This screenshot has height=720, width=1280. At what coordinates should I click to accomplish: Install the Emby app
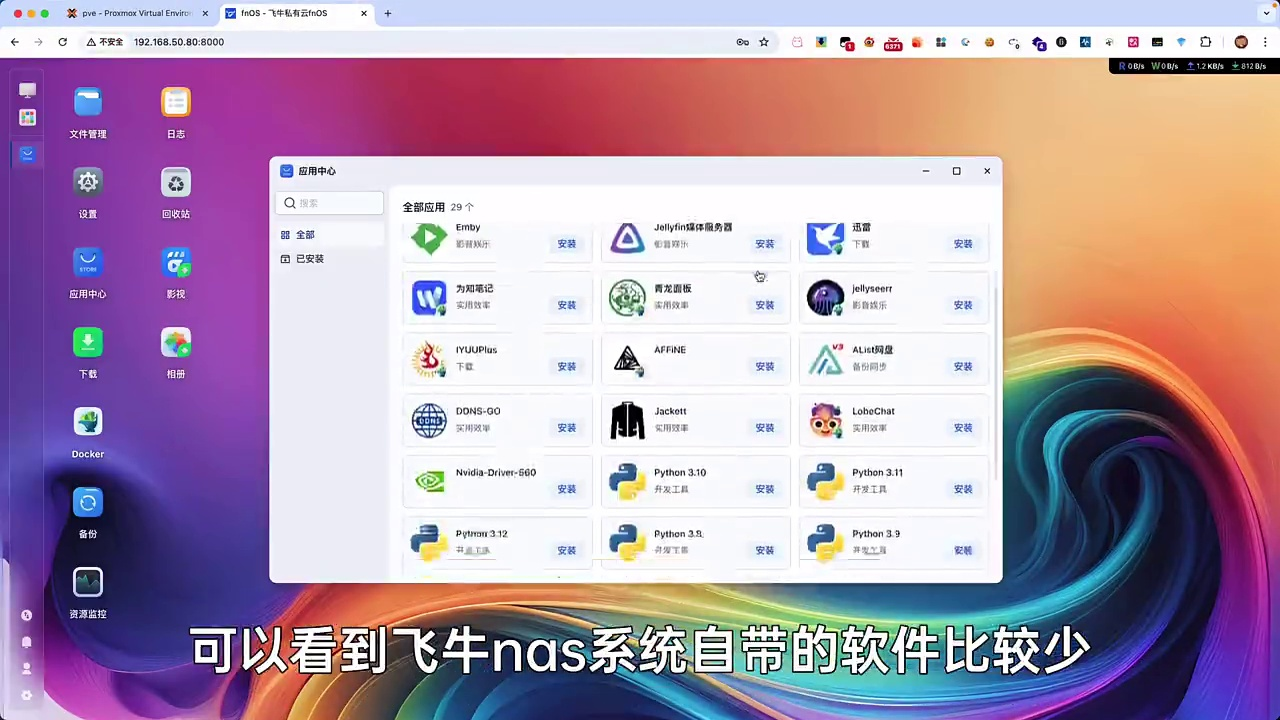[x=567, y=244]
